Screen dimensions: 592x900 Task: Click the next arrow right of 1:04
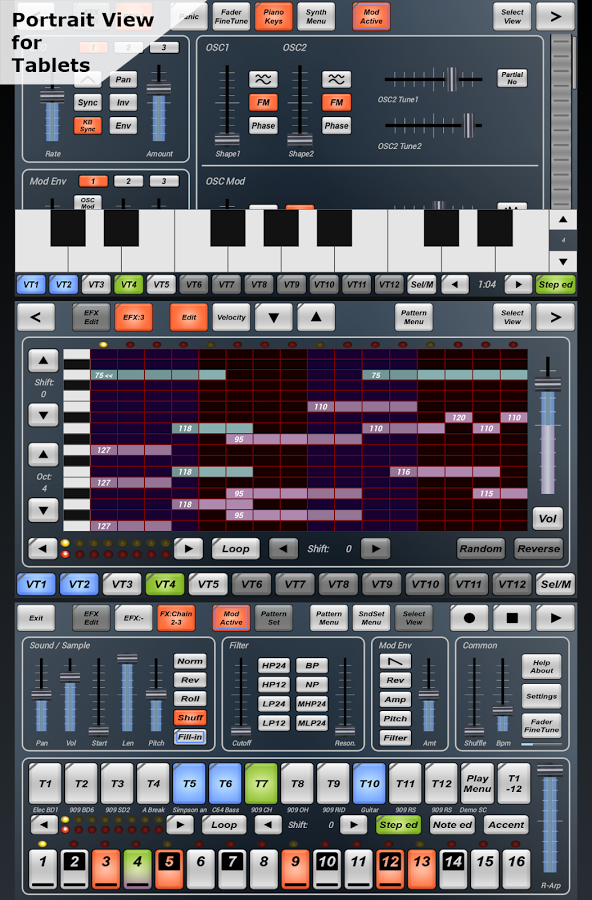[x=518, y=284]
